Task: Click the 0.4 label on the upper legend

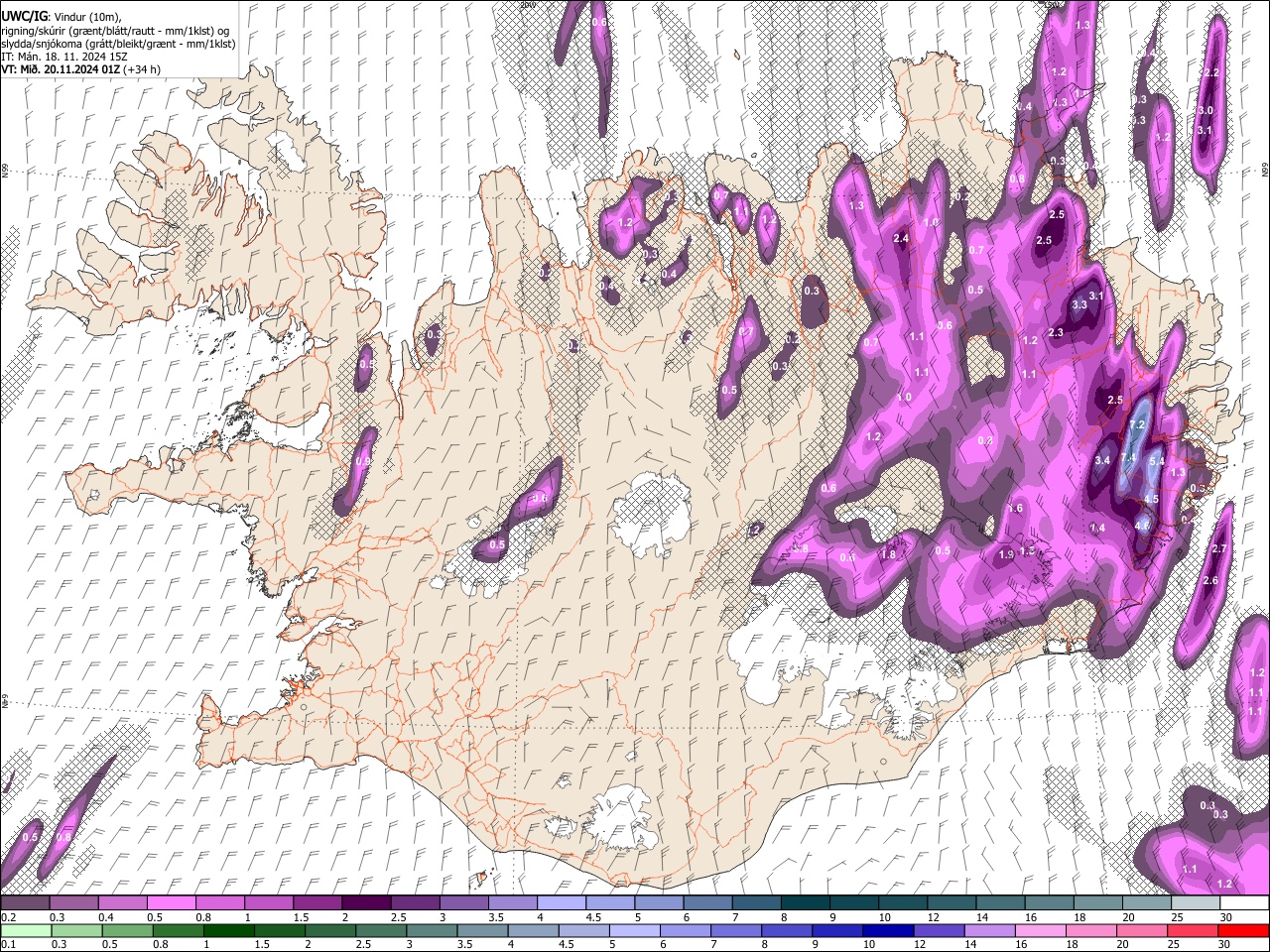Action: pyautogui.click(x=106, y=918)
